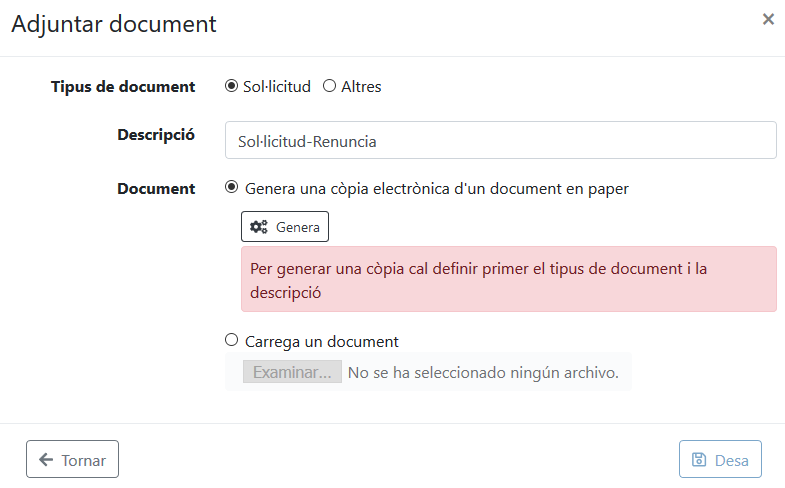785x488 pixels.
Task: Click the 'Carrega un document' label text
Action: click(x=321, y=341)
